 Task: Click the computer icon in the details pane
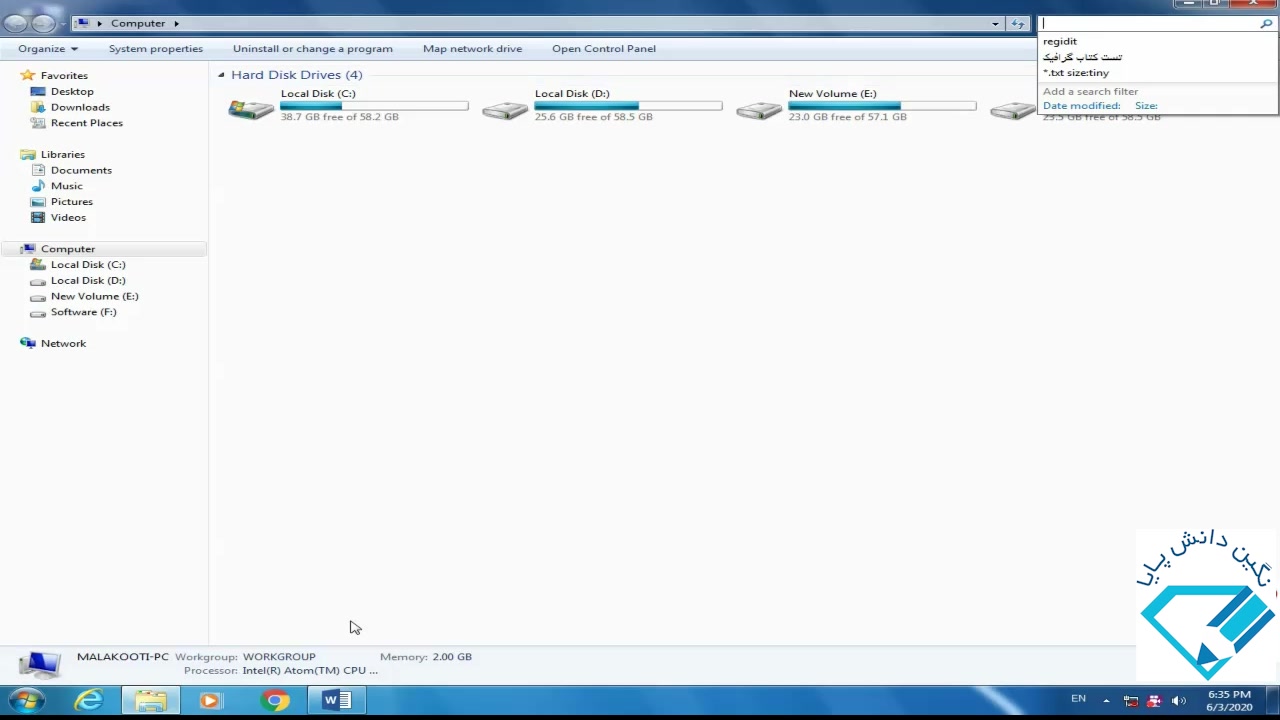tap(40, 664)
